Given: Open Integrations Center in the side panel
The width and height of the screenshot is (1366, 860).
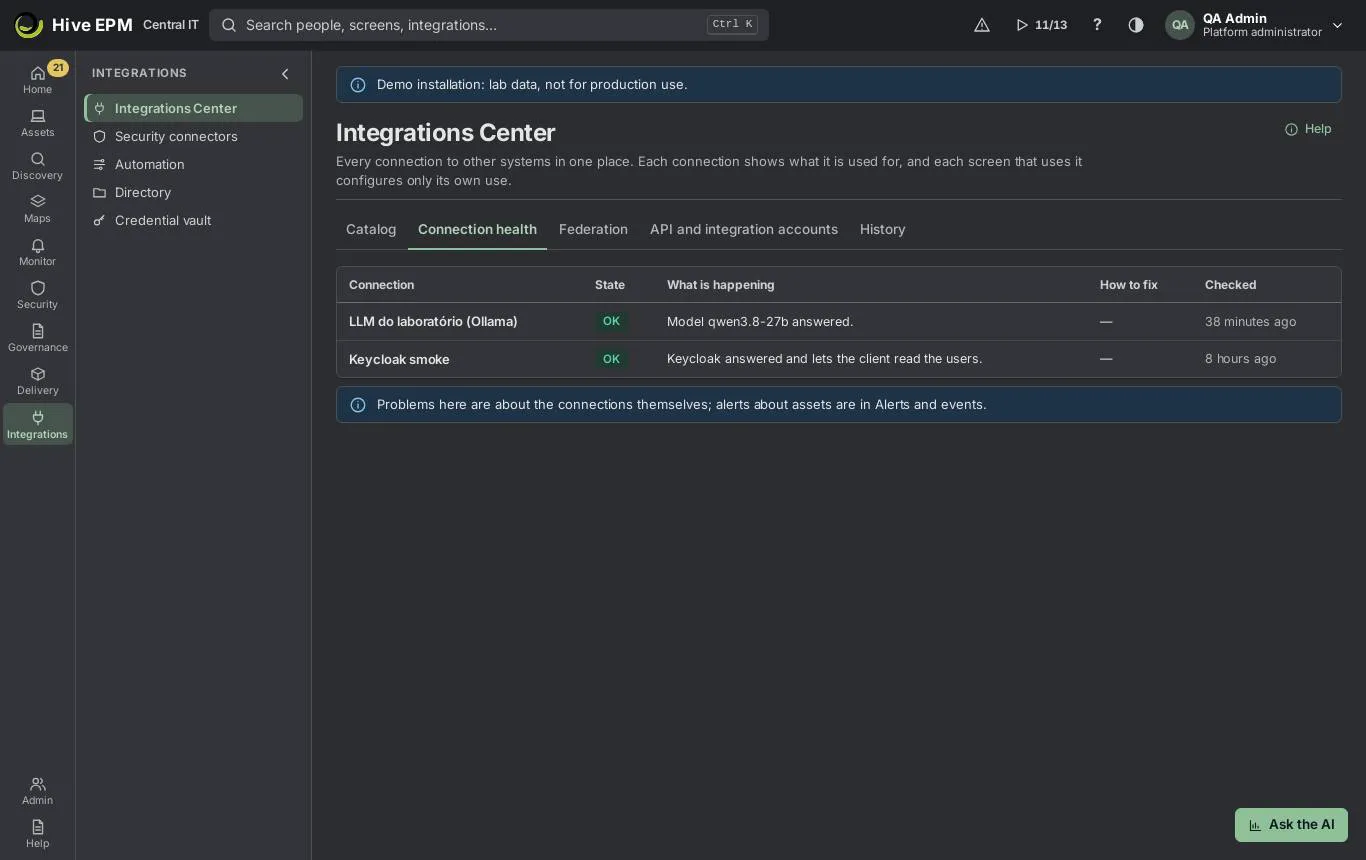Looking at the screenshot, I should pos(193,108).
